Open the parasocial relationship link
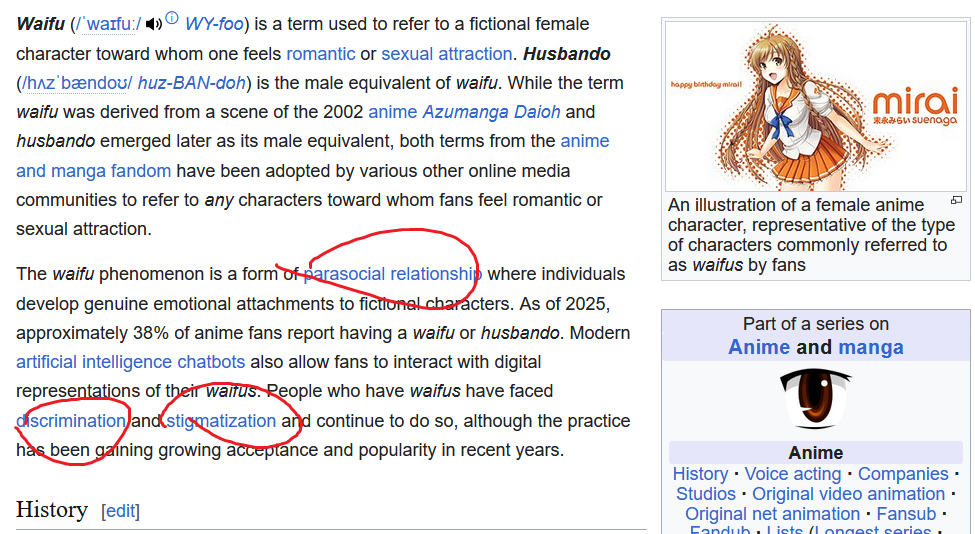The image size is (975, 534). coord(392,274)
